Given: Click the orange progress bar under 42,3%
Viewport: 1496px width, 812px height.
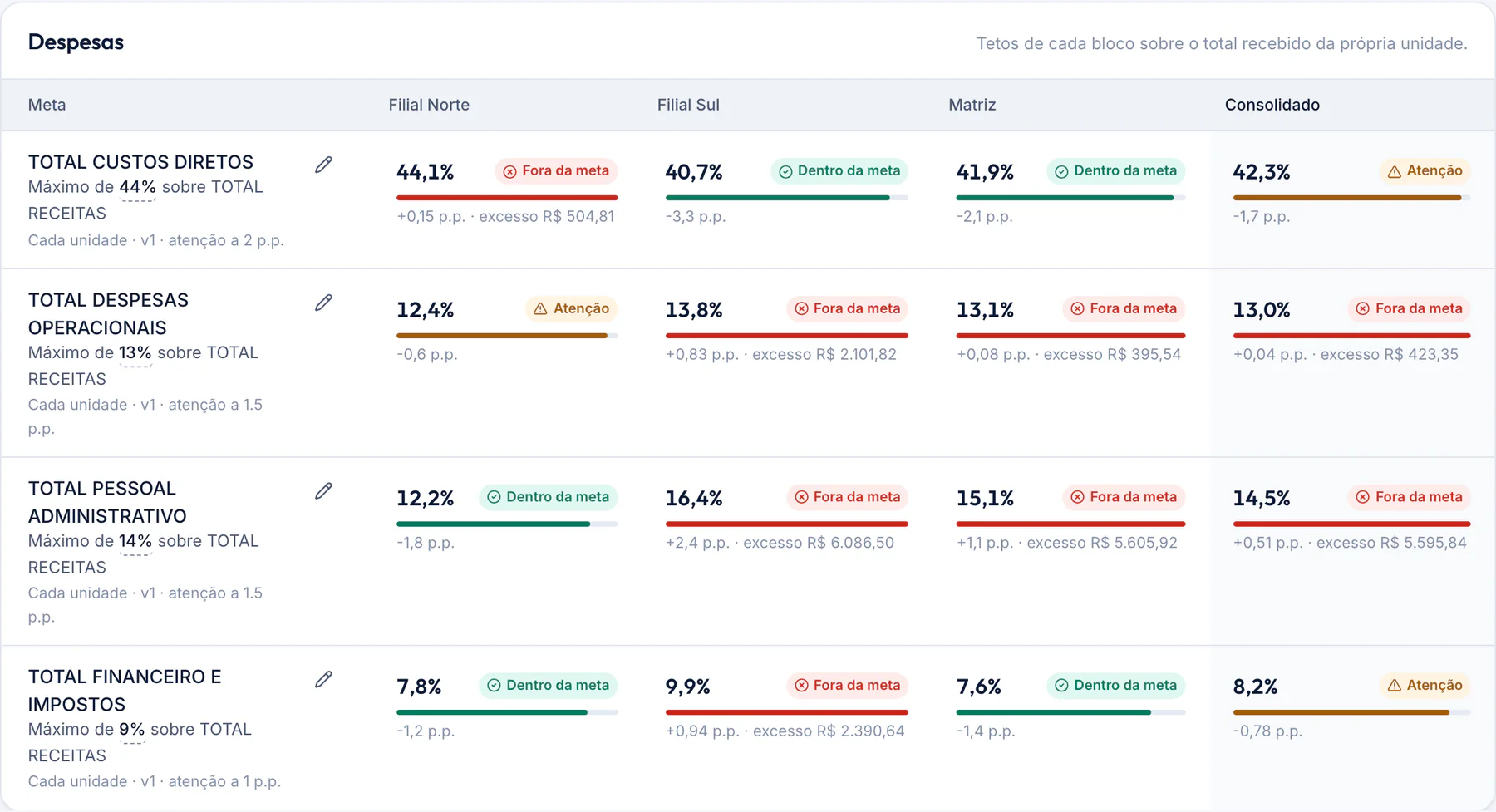Looking at the screenshot, I should 1347,198.
